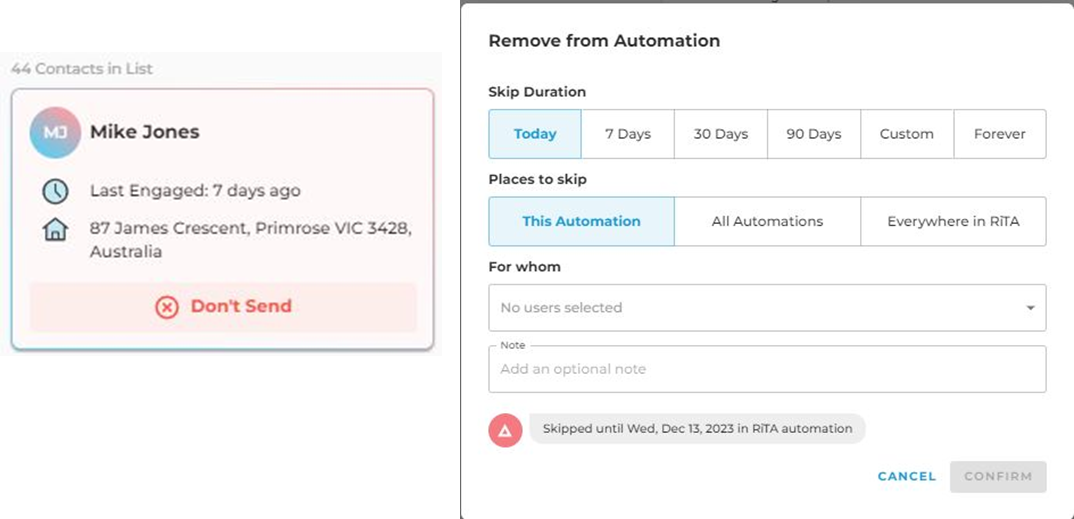The image size is (1074, 519).
Task: Choose Custom skip duration
Action: tap(907, 134)
